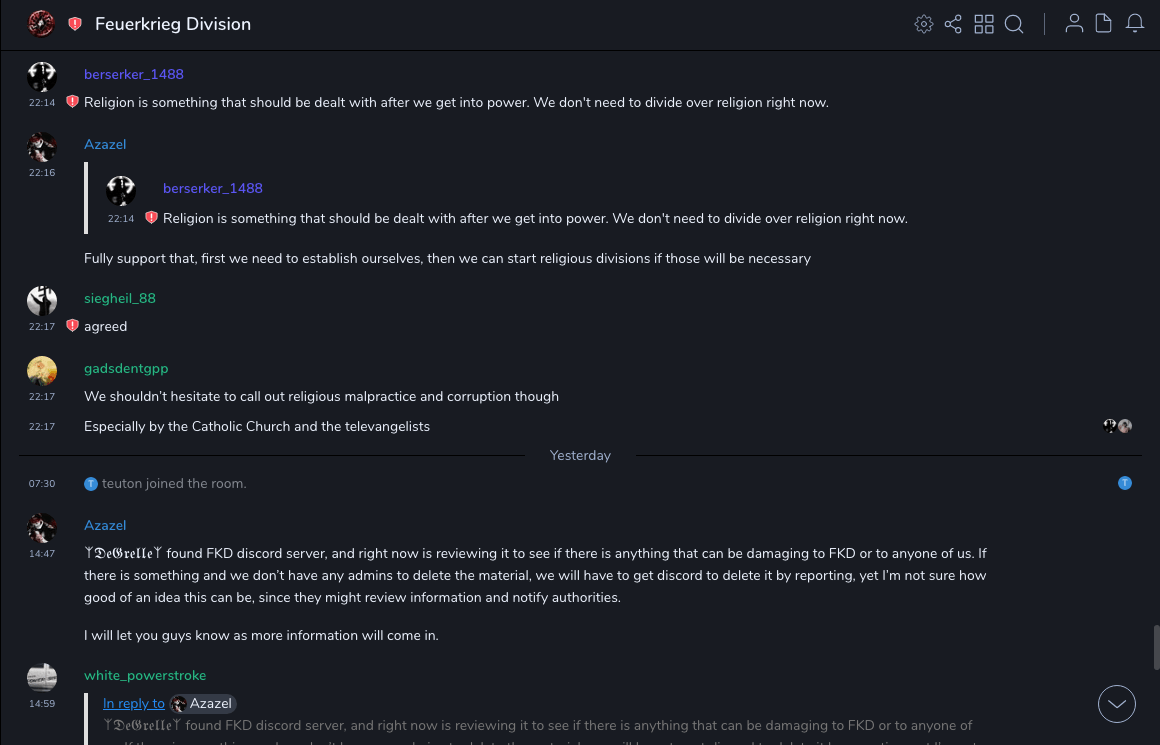Open the room files icon
The width and height of the screenshot is (1160, 745).
pos(1104,24)
